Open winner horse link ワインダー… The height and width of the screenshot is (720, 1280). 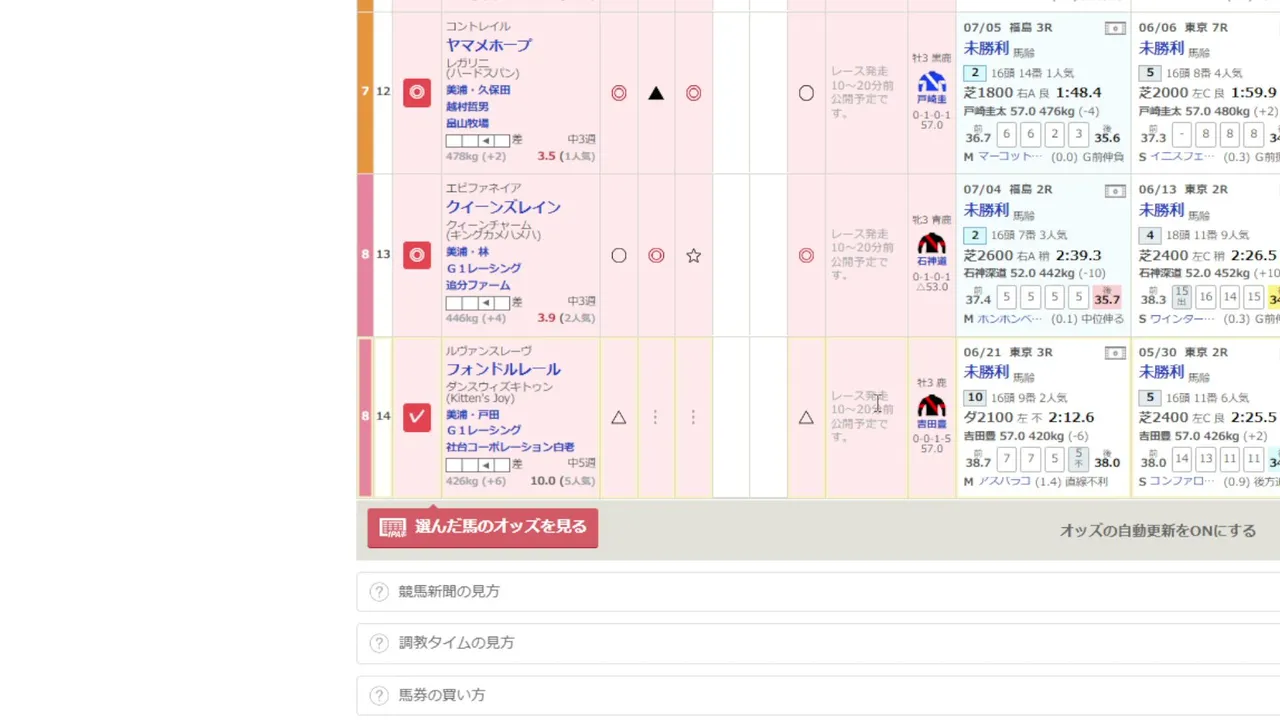[1184, 319]
